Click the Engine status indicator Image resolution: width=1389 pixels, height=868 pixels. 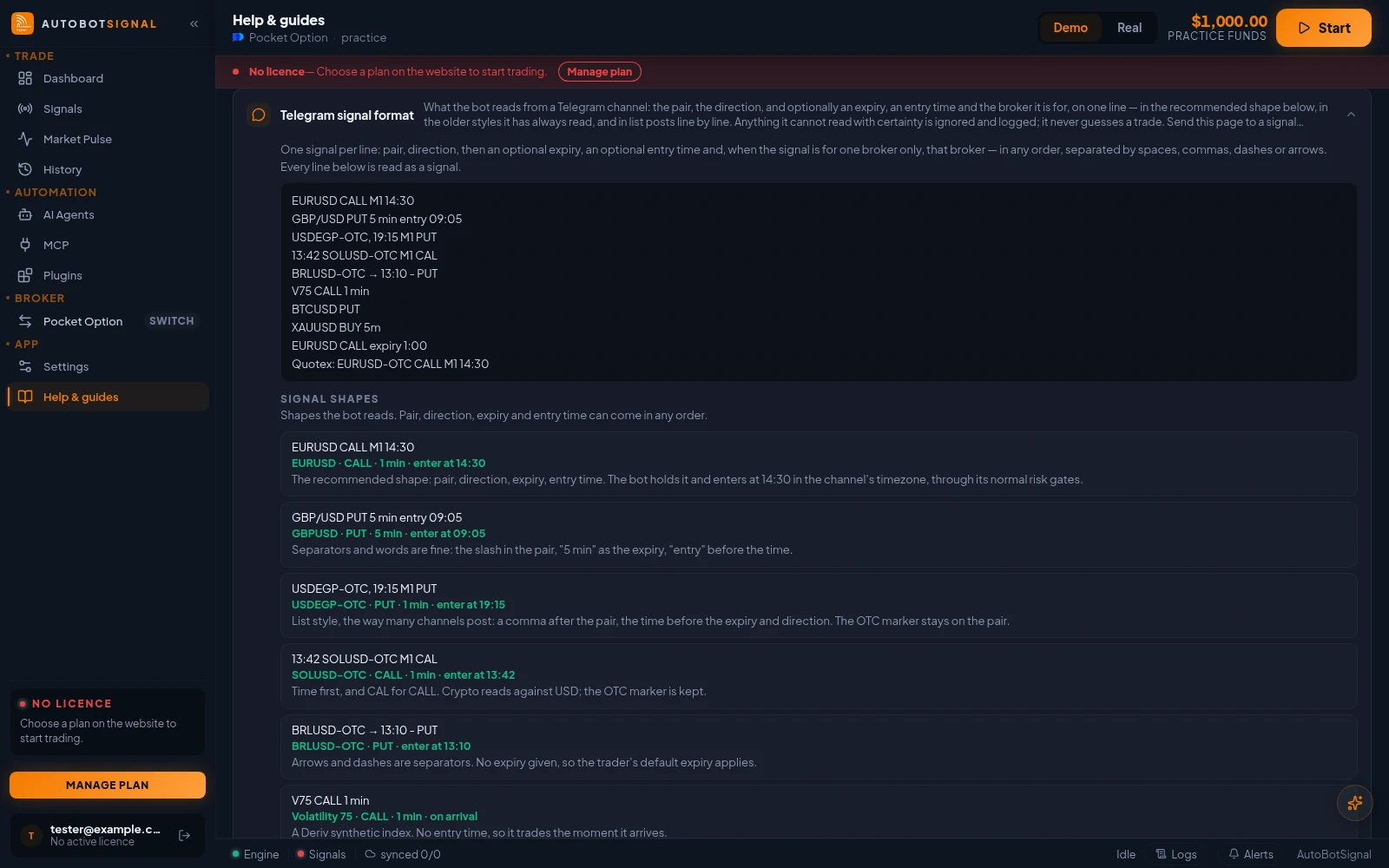point(255,854)
